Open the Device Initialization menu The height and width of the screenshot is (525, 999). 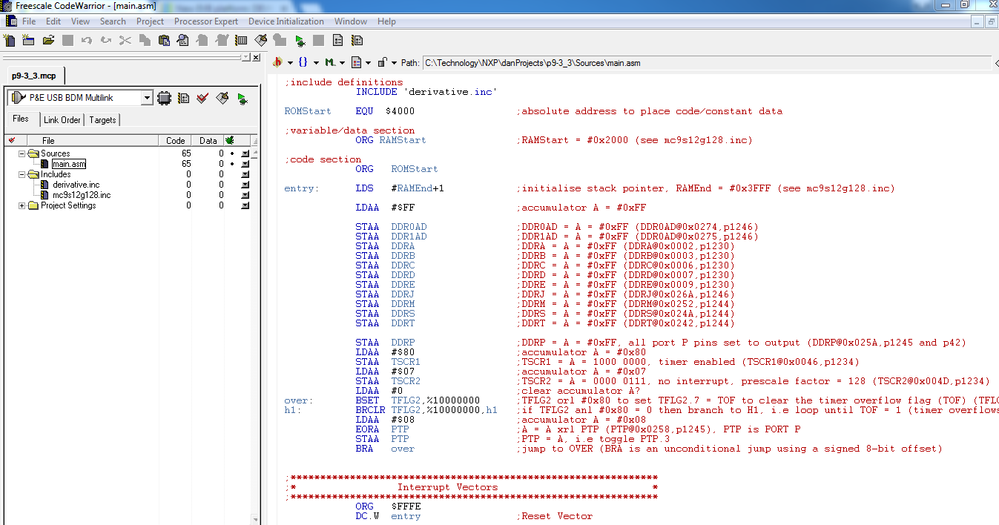286,21
